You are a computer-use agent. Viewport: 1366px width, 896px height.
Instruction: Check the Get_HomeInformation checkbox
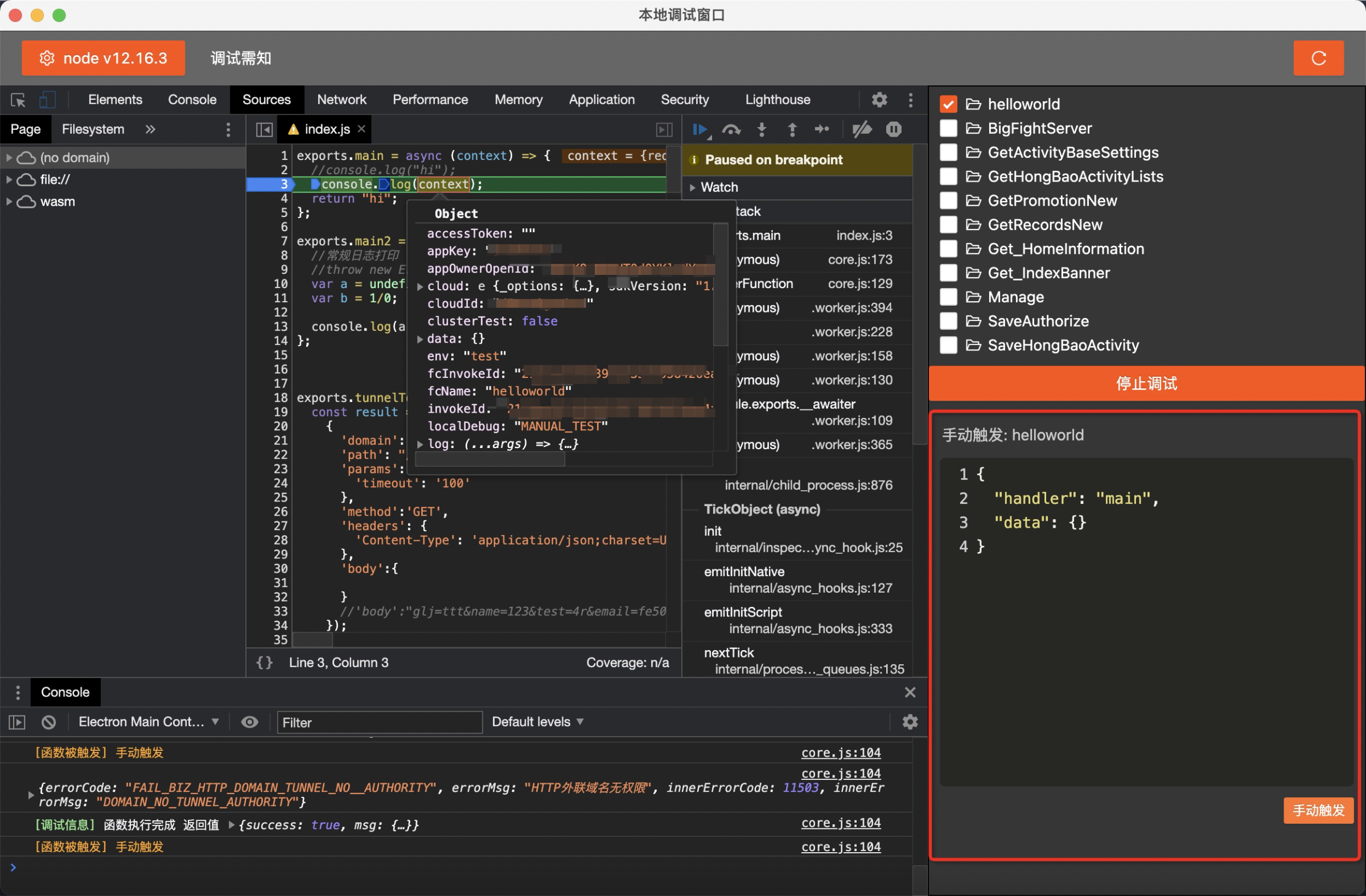click(948, 249)
